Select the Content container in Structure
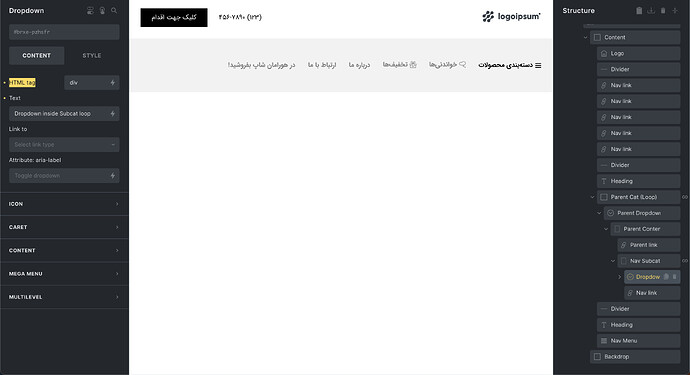The image size is (690, 375). 635,37
